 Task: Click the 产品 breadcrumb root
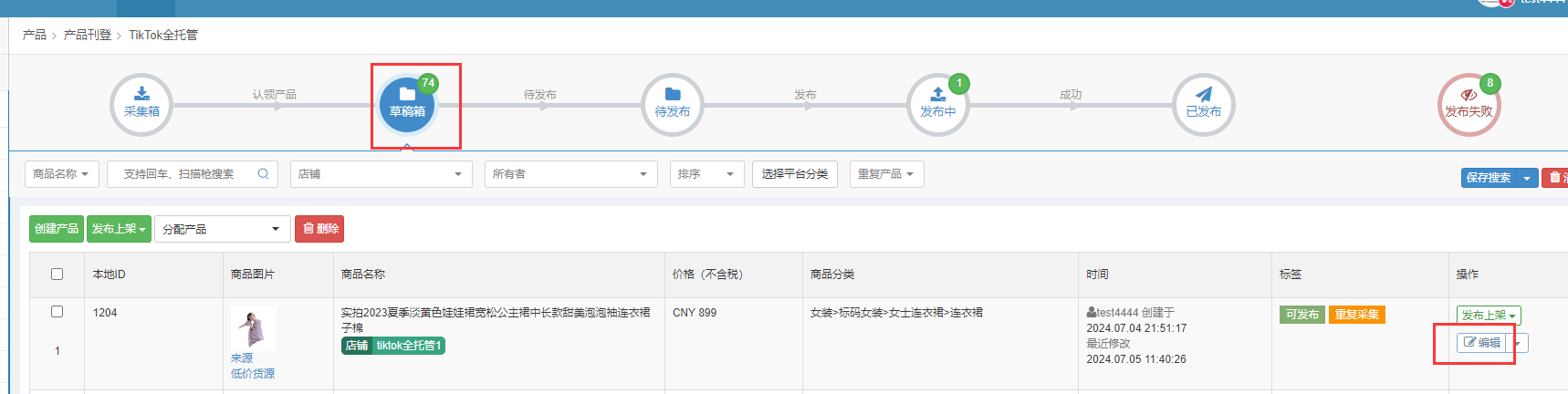35,35
